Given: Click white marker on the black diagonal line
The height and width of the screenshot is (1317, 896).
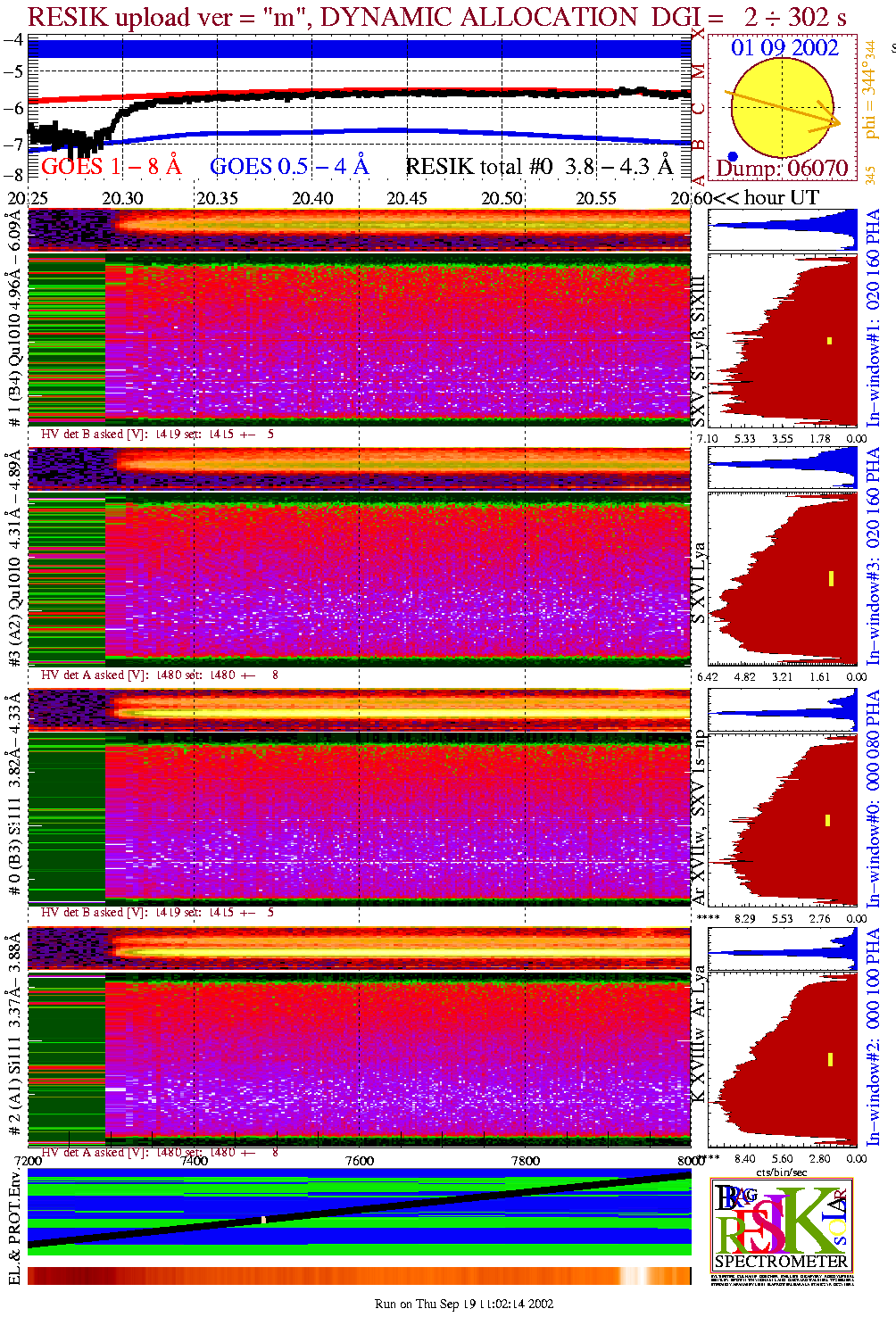Looking at the screenshot, I should tap(263, 1220).
